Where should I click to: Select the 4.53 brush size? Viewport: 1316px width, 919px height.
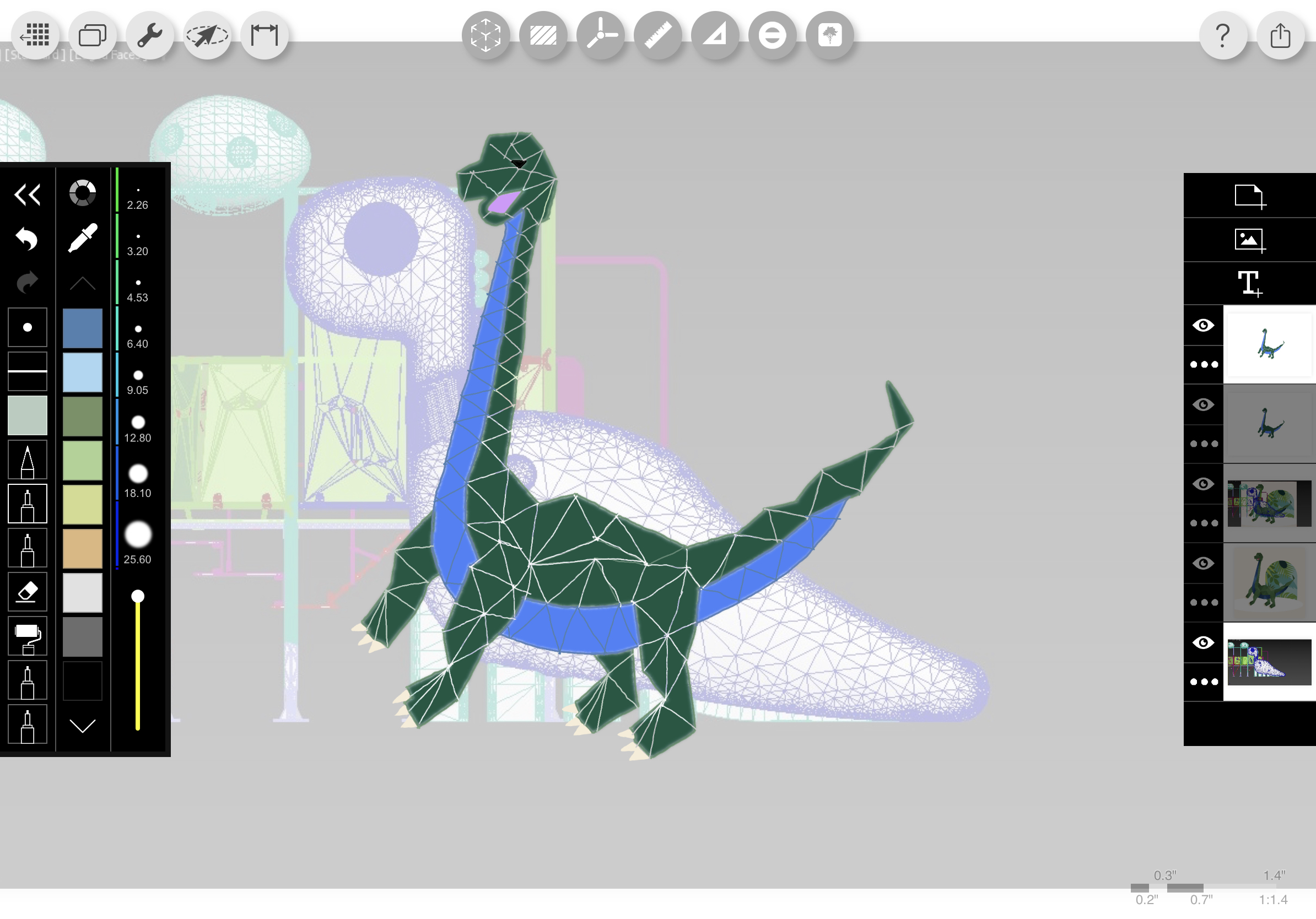[x=138, y=288]
